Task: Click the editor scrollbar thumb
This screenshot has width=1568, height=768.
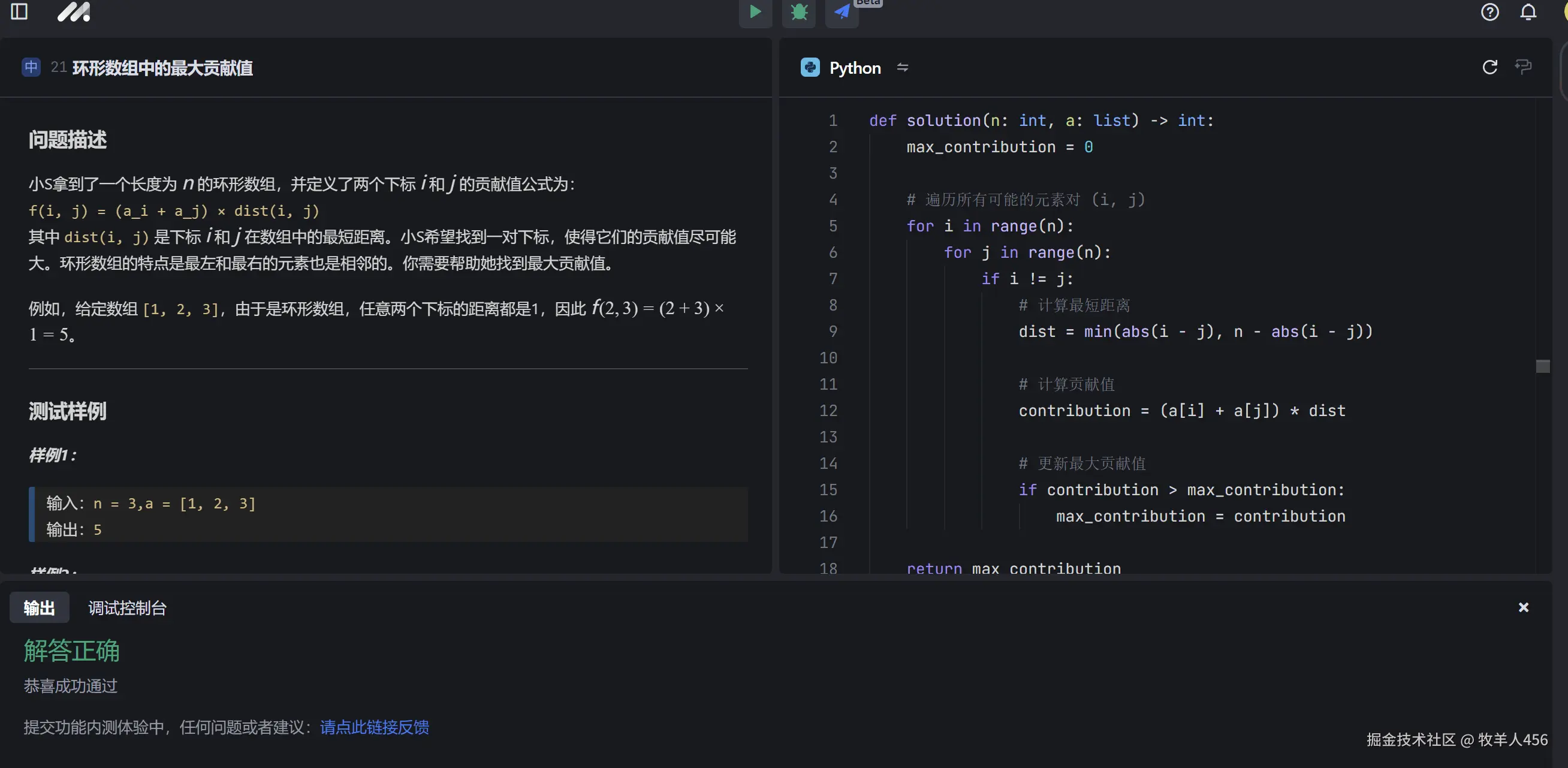Action: 1542,366
